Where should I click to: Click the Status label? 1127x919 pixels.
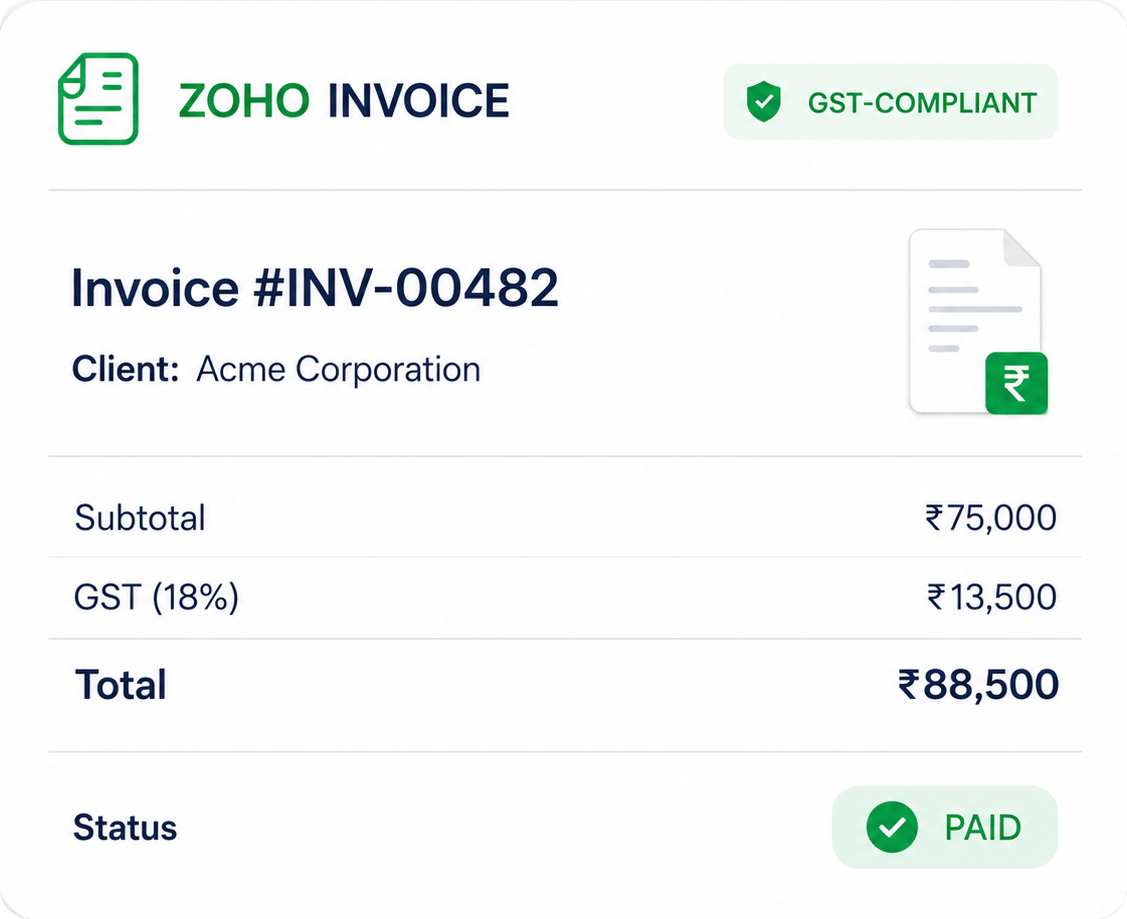click(125, 828)
